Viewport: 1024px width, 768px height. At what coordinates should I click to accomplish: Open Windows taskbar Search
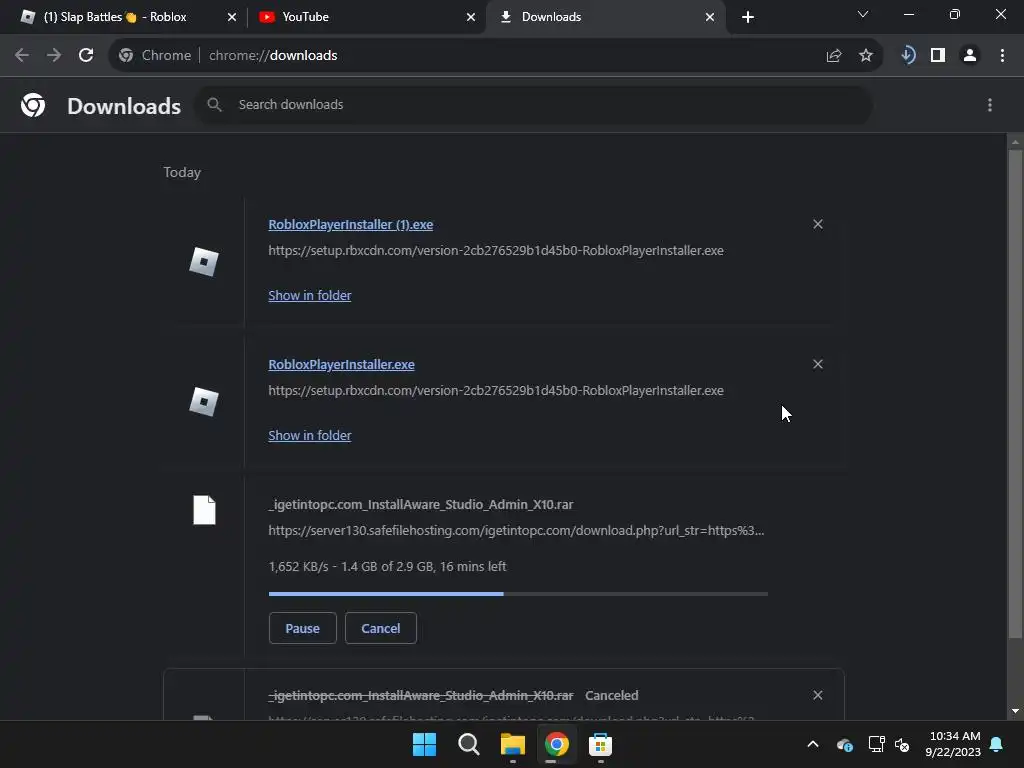click(x=469, y=744)
